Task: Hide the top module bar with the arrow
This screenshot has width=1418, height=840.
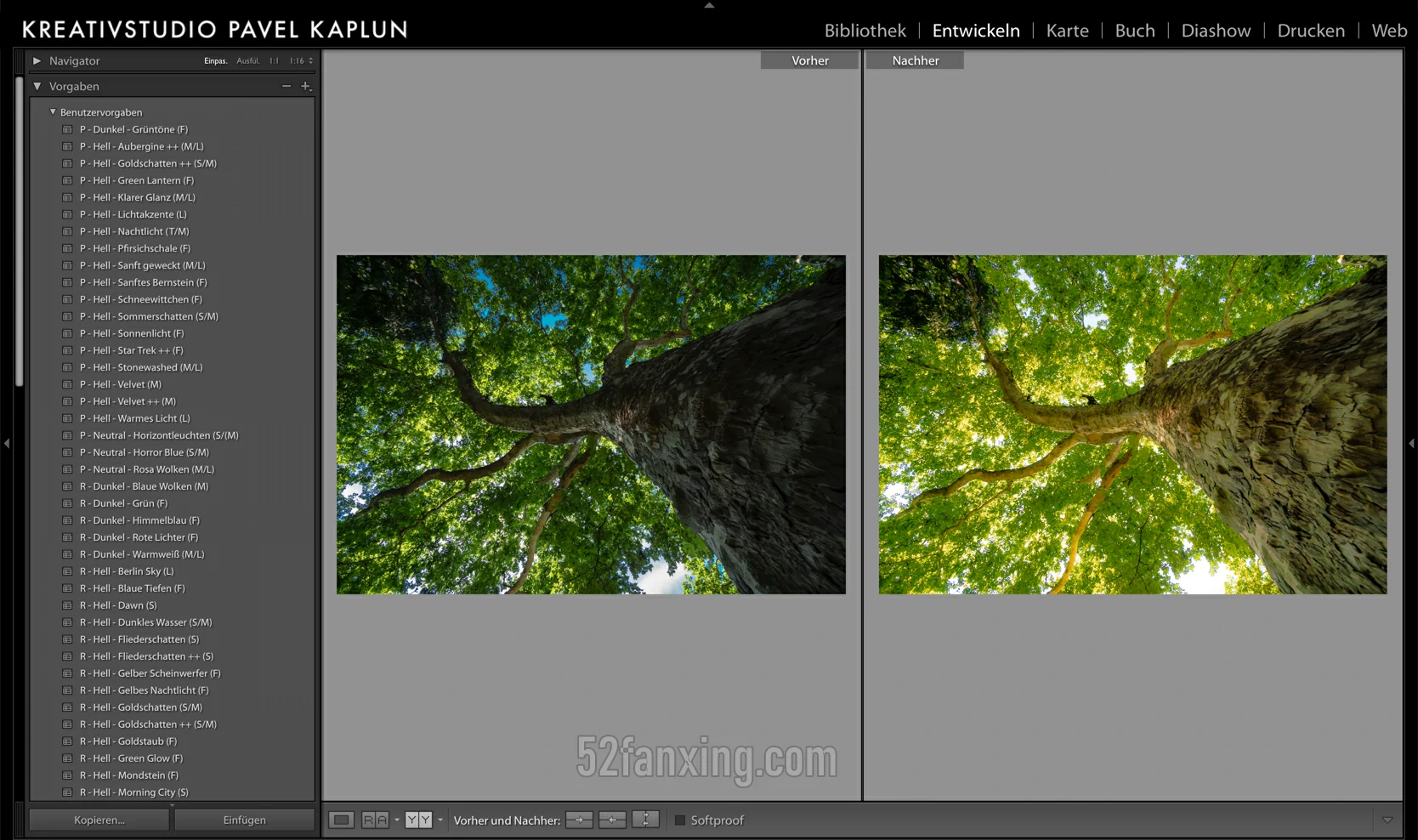Action: click(709, 5)
